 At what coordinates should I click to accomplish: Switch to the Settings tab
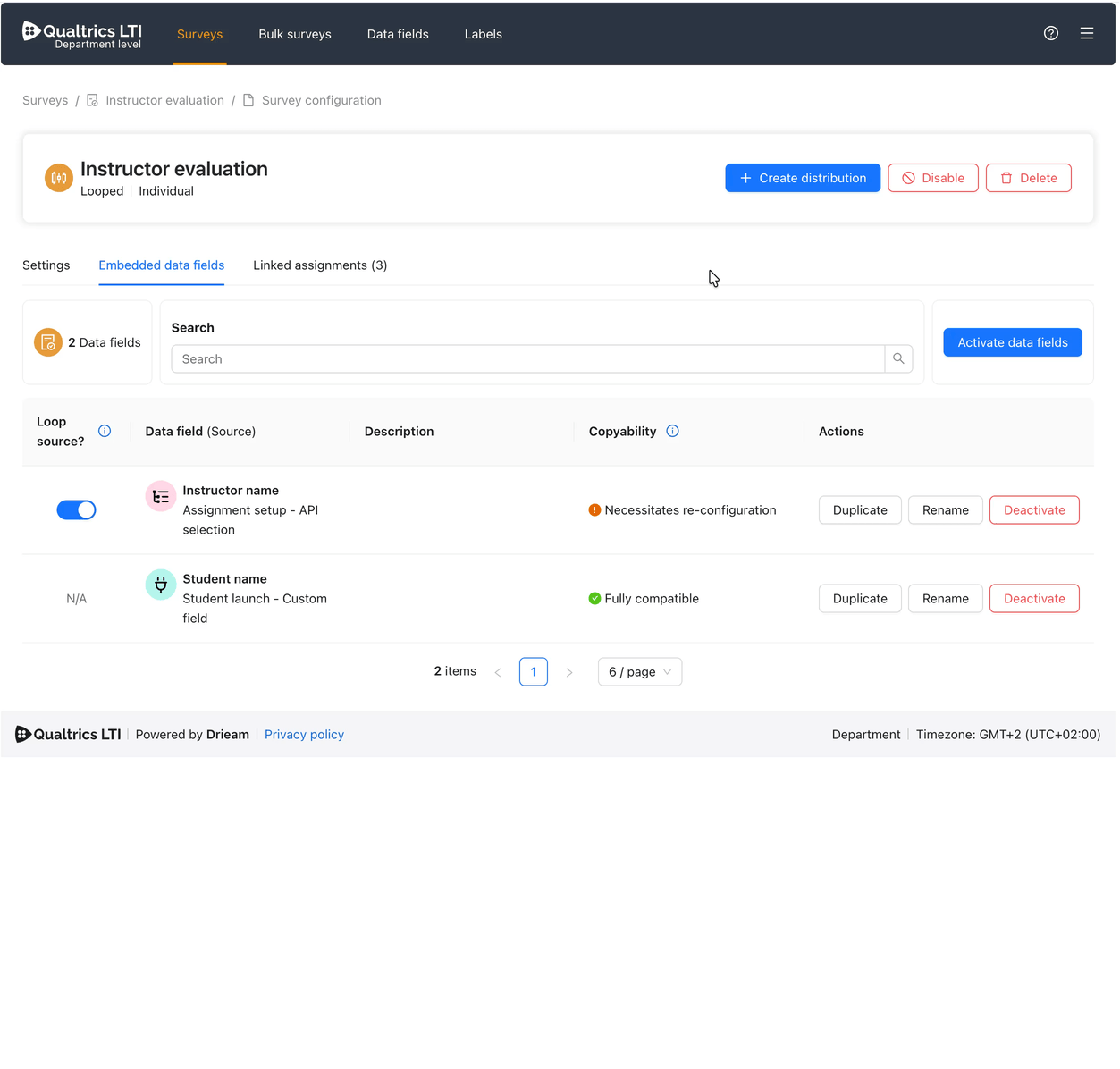46,265
